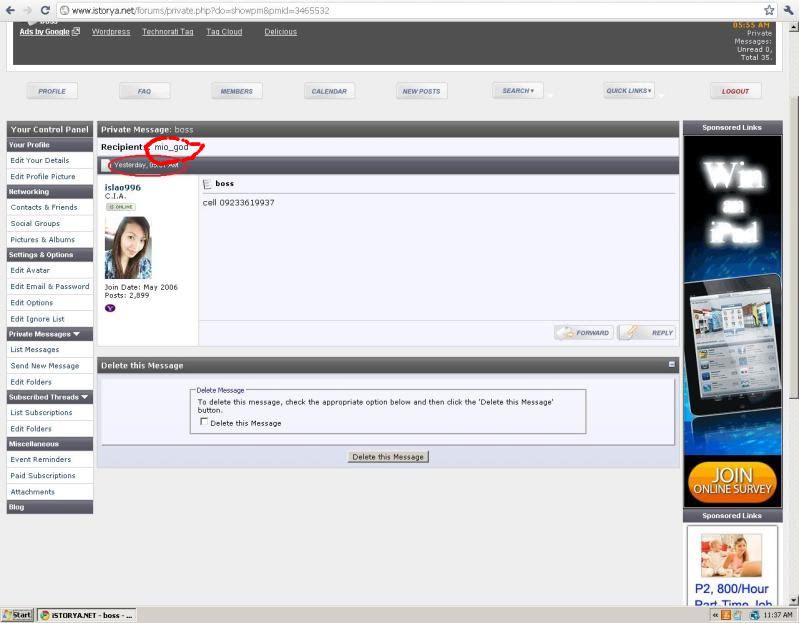Open the Search dropdown in the navbar
Screen dimensions: 799x623
click(x=517, y=91)
